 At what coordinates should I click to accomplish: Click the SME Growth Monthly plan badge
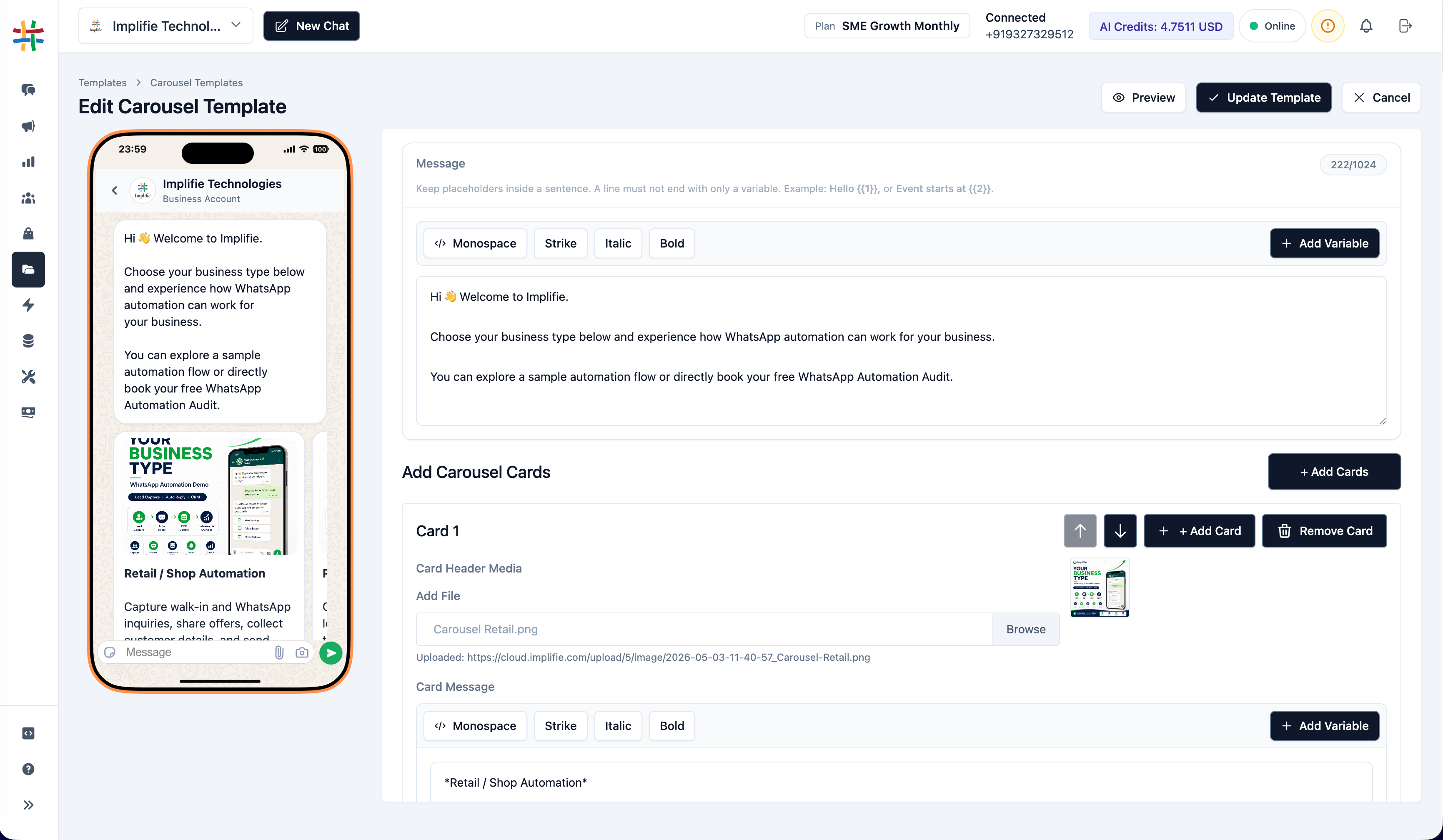887,26
